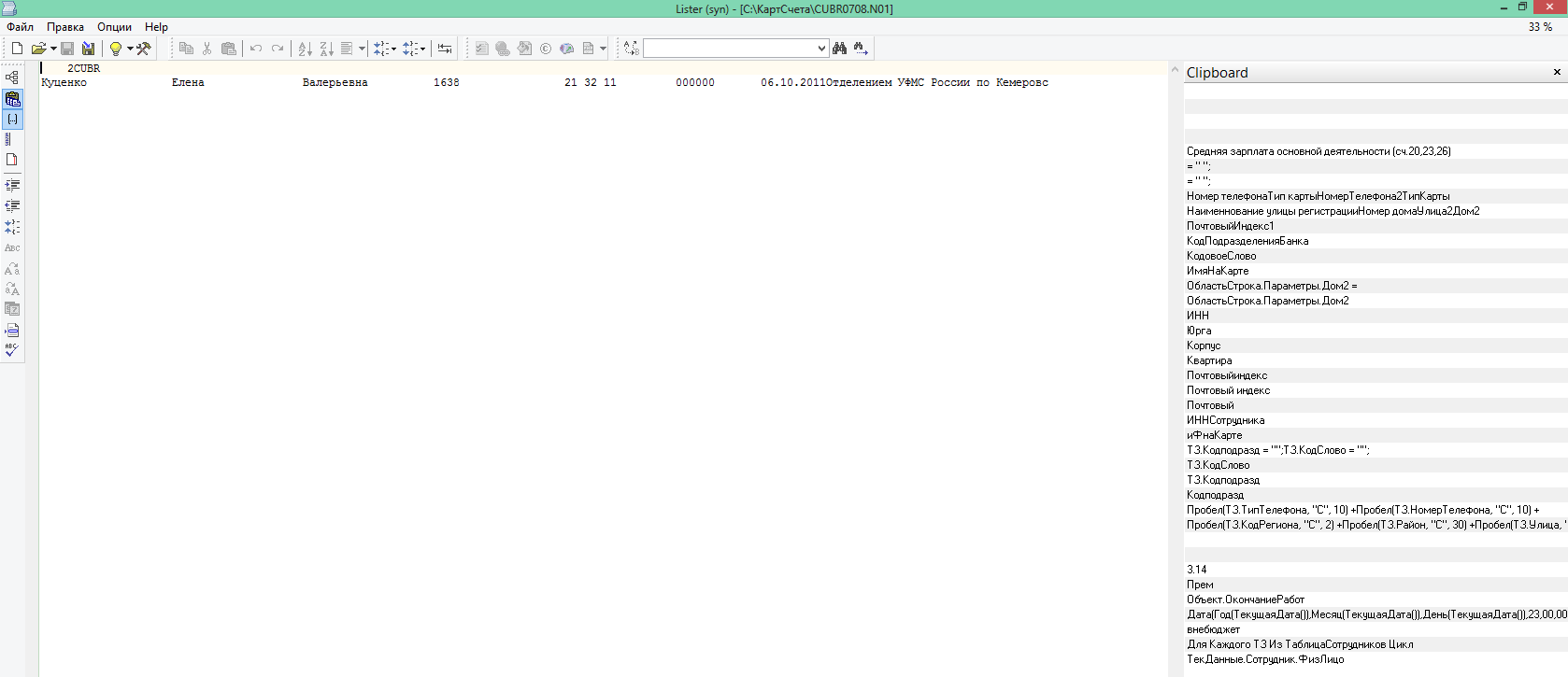This screenshot has height=677, width=1568.
Task: Undo the last edit via the toolbar arrow
Action: click(x=256, y=49)
